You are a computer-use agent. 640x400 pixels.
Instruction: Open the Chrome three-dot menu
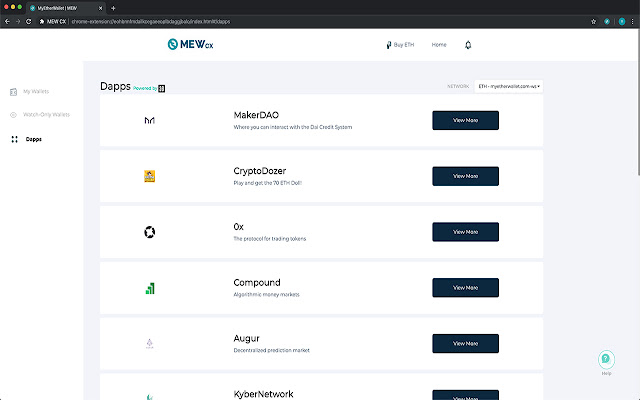pyautogui.click(x=633, y=22)
